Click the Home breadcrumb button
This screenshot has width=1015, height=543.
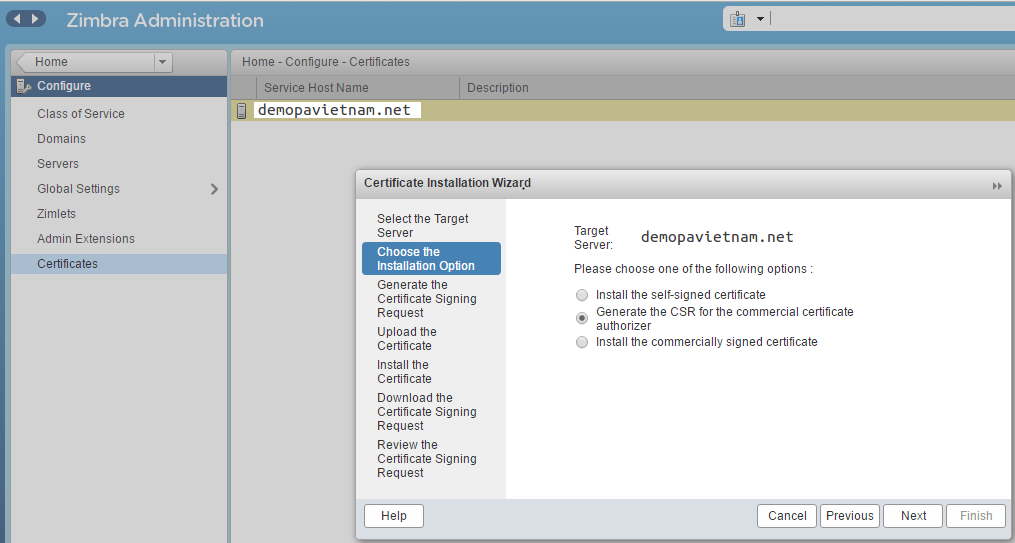tap(85, 62)
